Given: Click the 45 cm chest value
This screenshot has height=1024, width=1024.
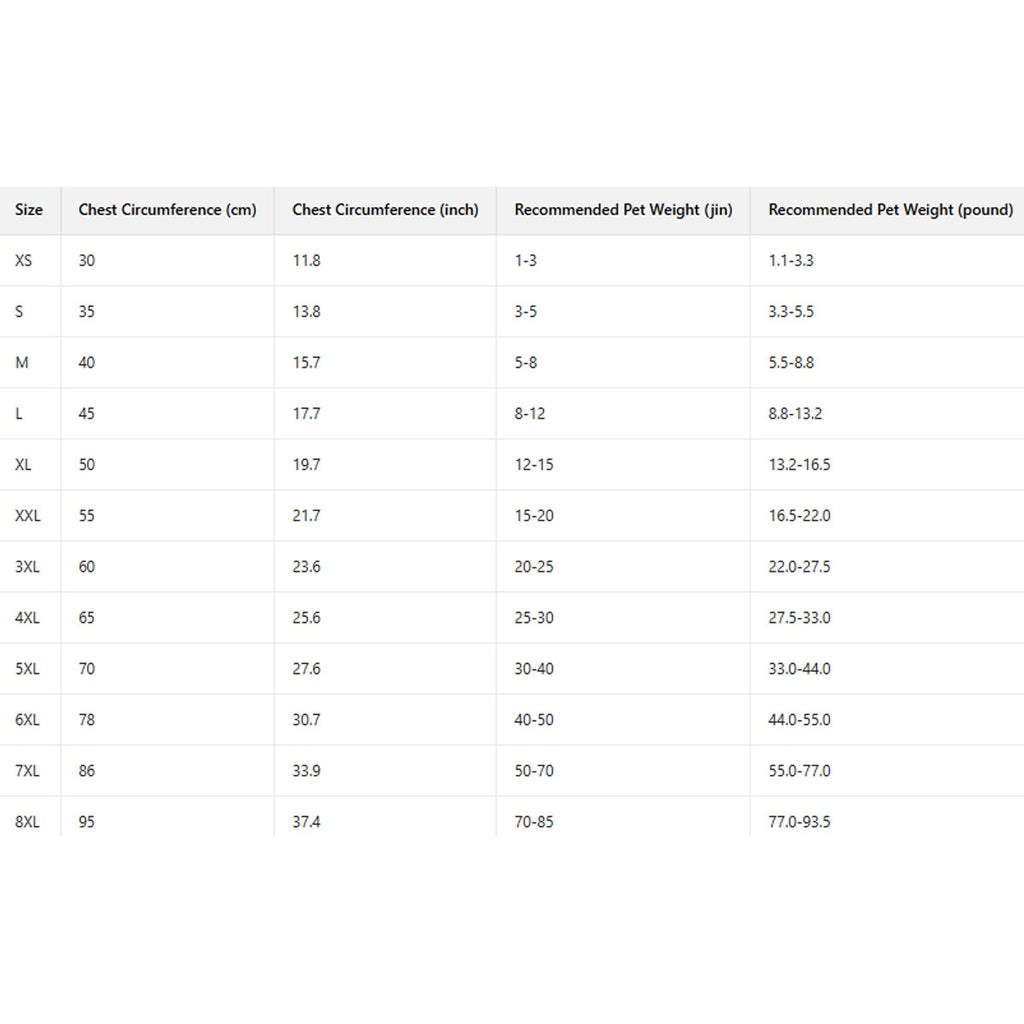Looking at the screenshot, I should coord(87,414).
